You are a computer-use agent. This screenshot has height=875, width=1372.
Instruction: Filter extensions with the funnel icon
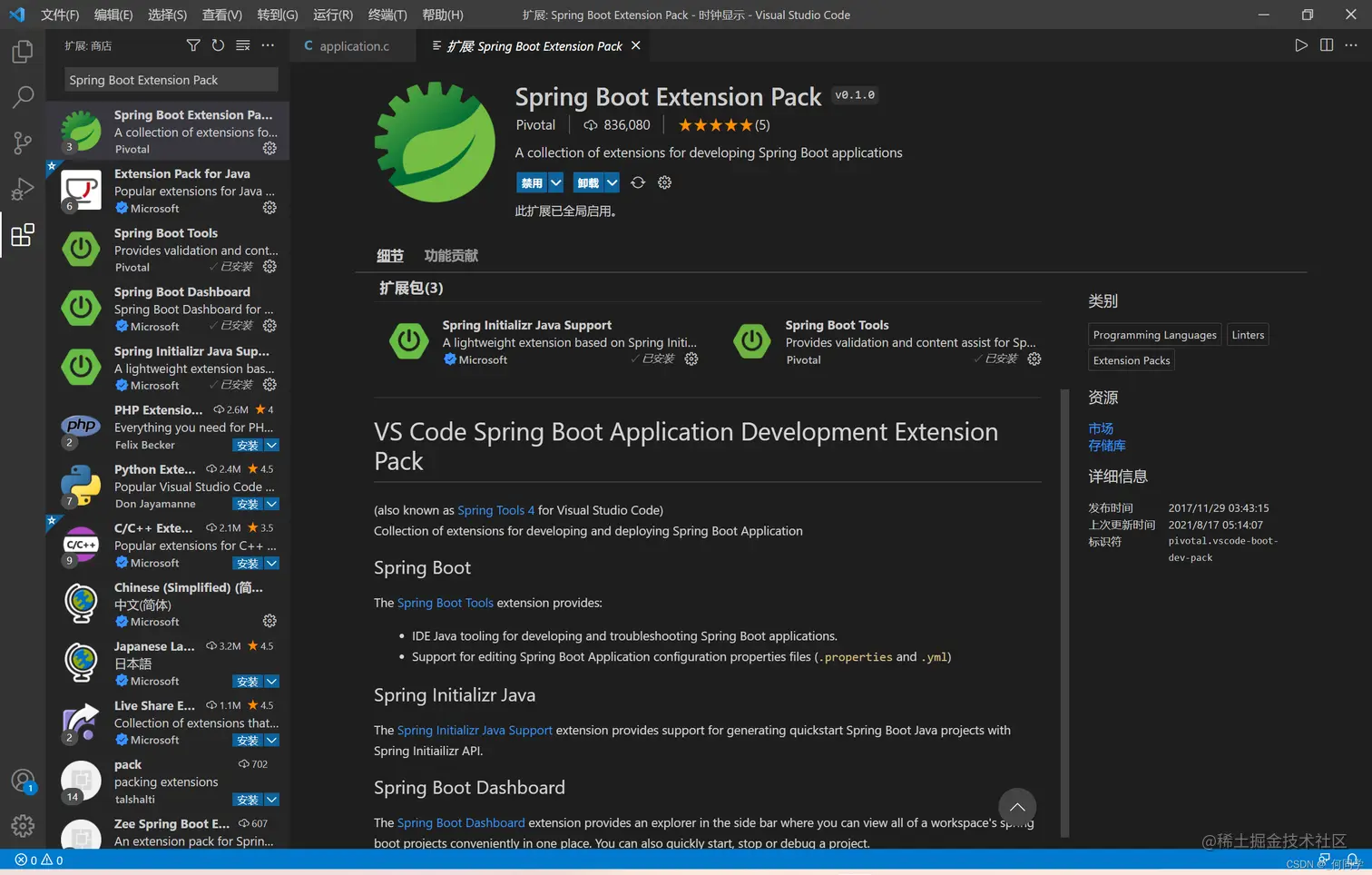point(193,45)
